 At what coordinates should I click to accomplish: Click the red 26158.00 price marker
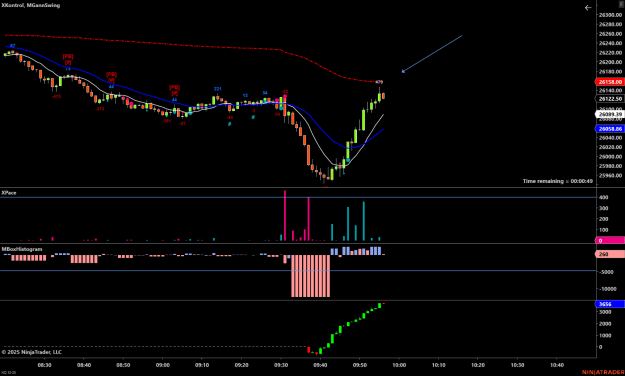tap(610, 82)
